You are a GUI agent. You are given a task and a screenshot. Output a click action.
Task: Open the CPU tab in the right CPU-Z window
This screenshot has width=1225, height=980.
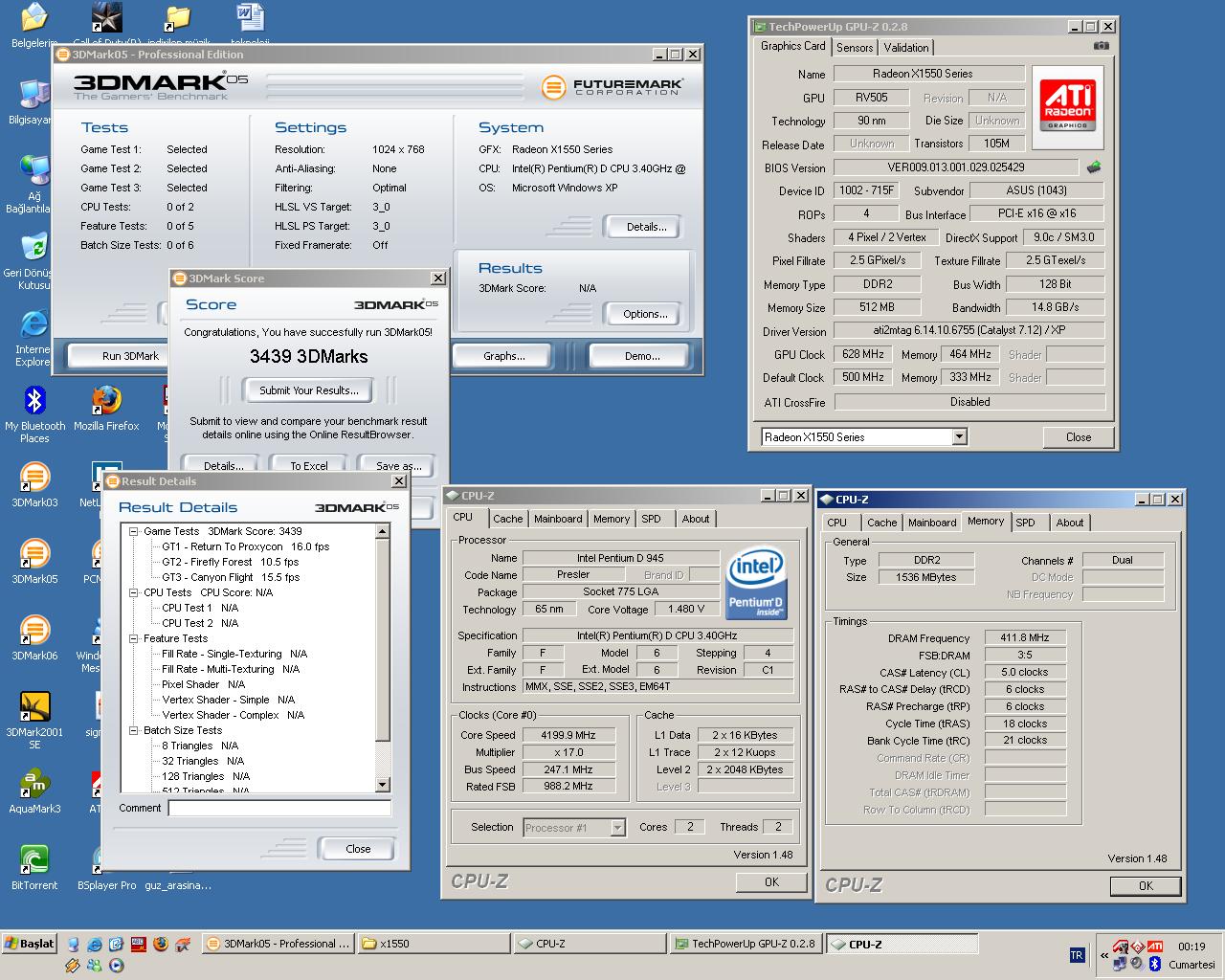pos(836,523)
